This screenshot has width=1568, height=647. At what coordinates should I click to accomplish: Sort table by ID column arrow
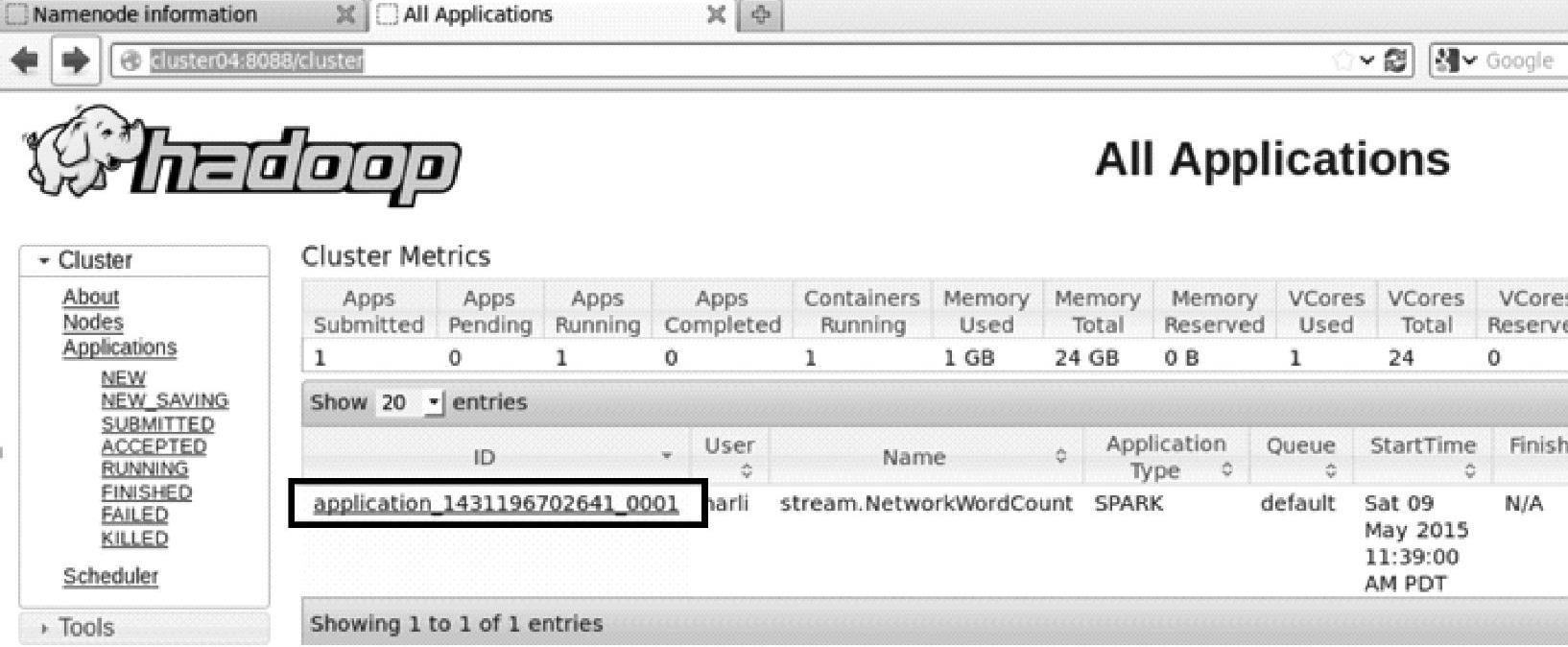point(666,457)
